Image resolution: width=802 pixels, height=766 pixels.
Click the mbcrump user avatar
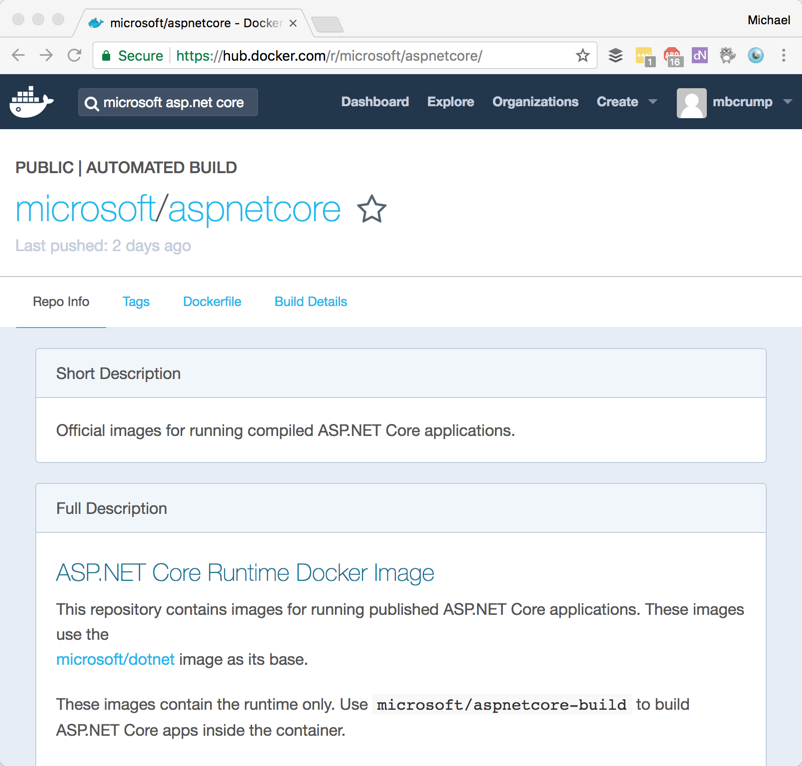(x=692, y=103)
